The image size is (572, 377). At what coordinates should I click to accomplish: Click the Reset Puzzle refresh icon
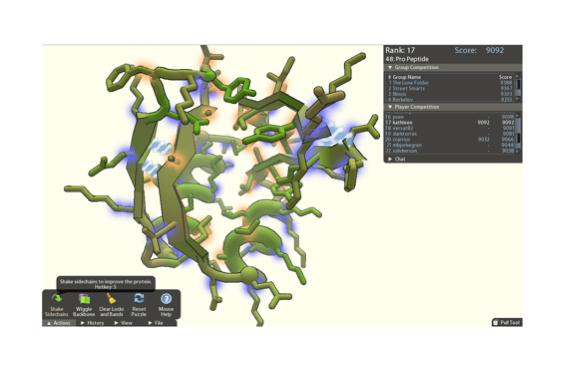click(139, 299)
